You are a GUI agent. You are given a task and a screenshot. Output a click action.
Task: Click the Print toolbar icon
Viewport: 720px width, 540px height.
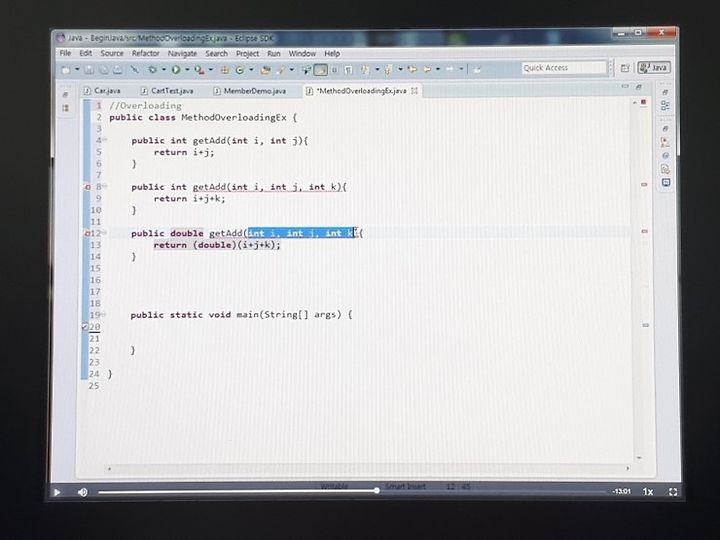118,69
